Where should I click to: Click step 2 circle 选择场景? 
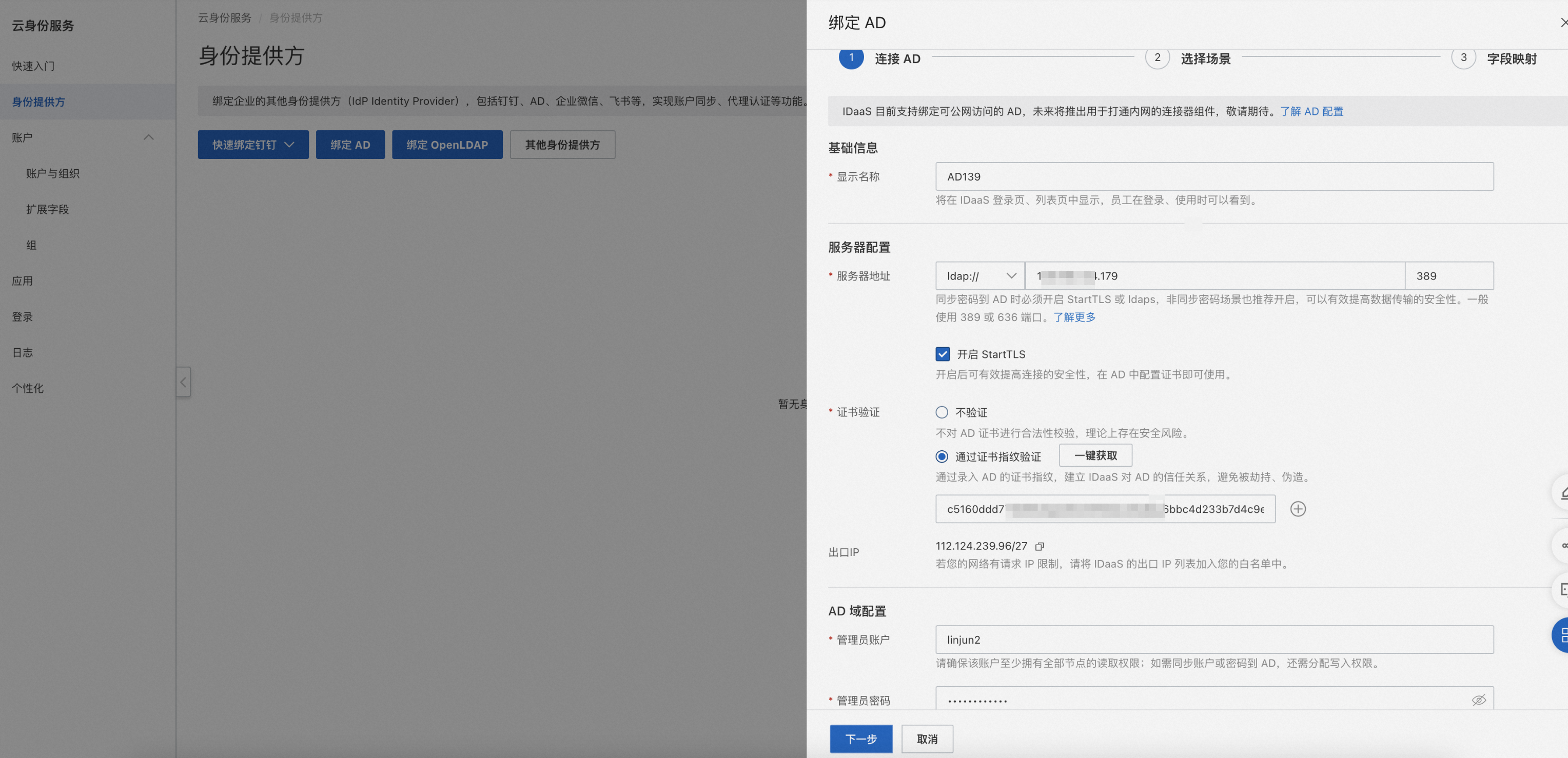pyautogui.click(x=1157, y=58)
